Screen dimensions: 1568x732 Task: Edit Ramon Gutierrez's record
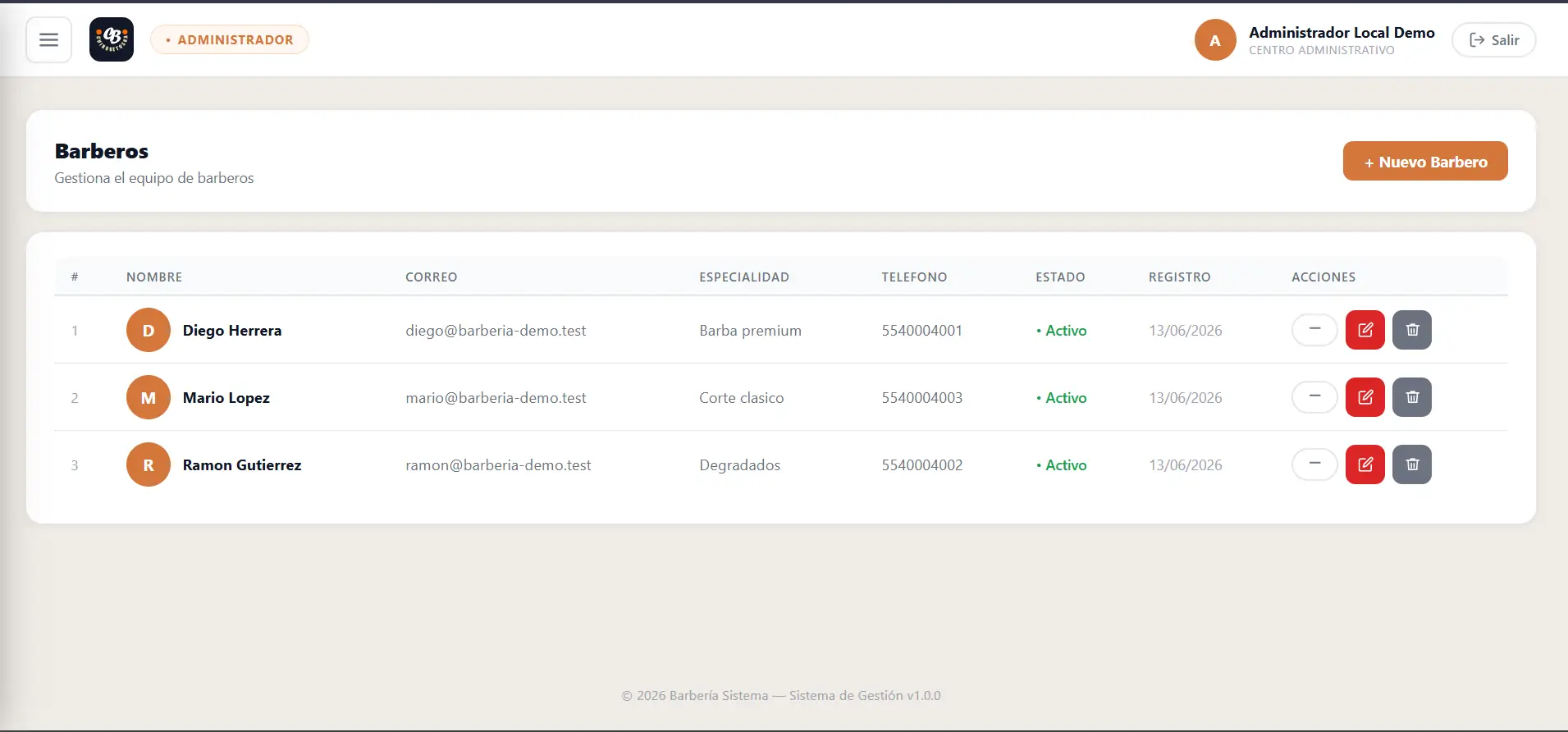coord(1365,464)
